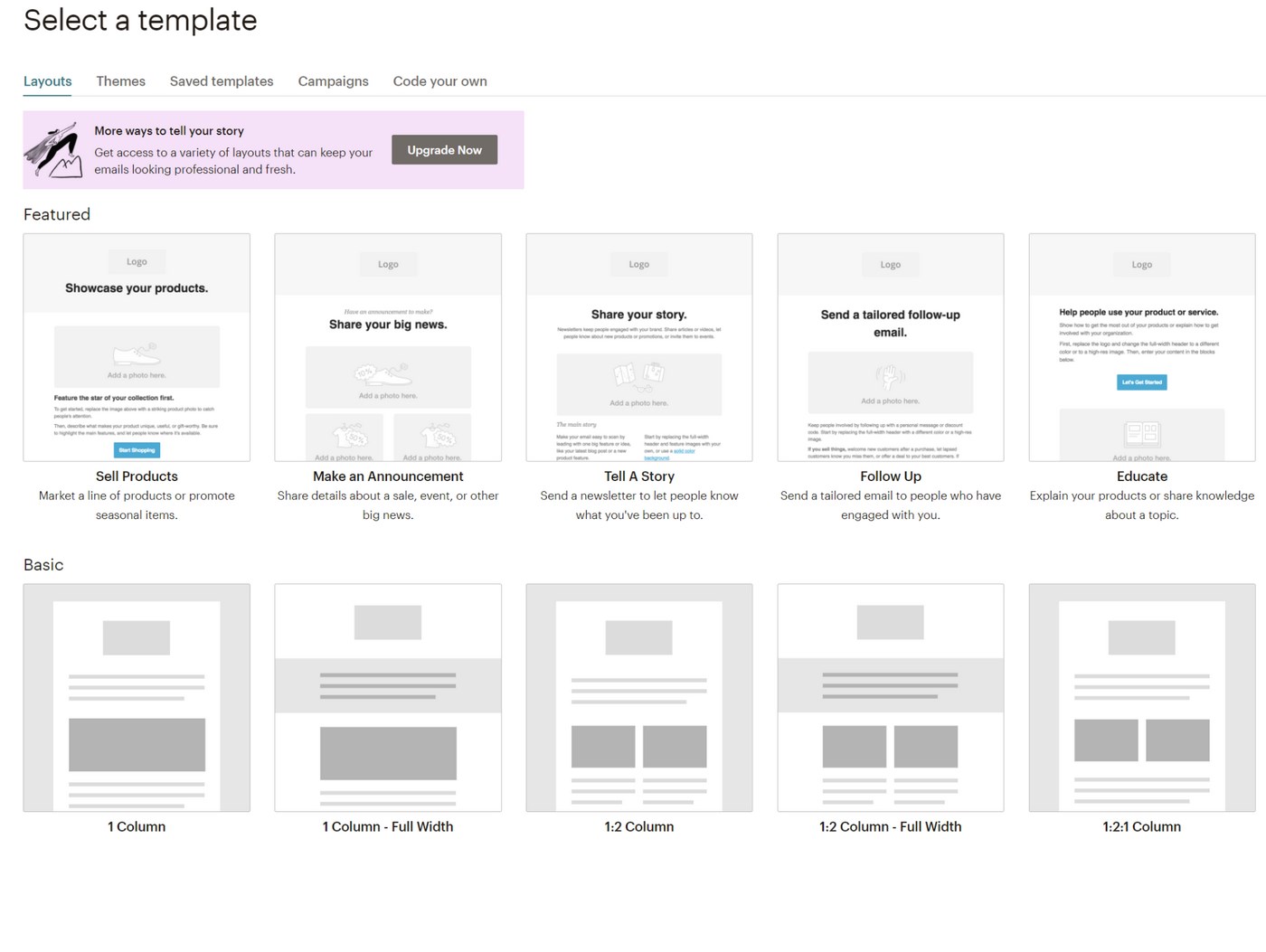Pick the 1:2 Column layout thumbnail
Image resolution: width=1266 pixels, height=952 pixels.
(x=639, y=697)
